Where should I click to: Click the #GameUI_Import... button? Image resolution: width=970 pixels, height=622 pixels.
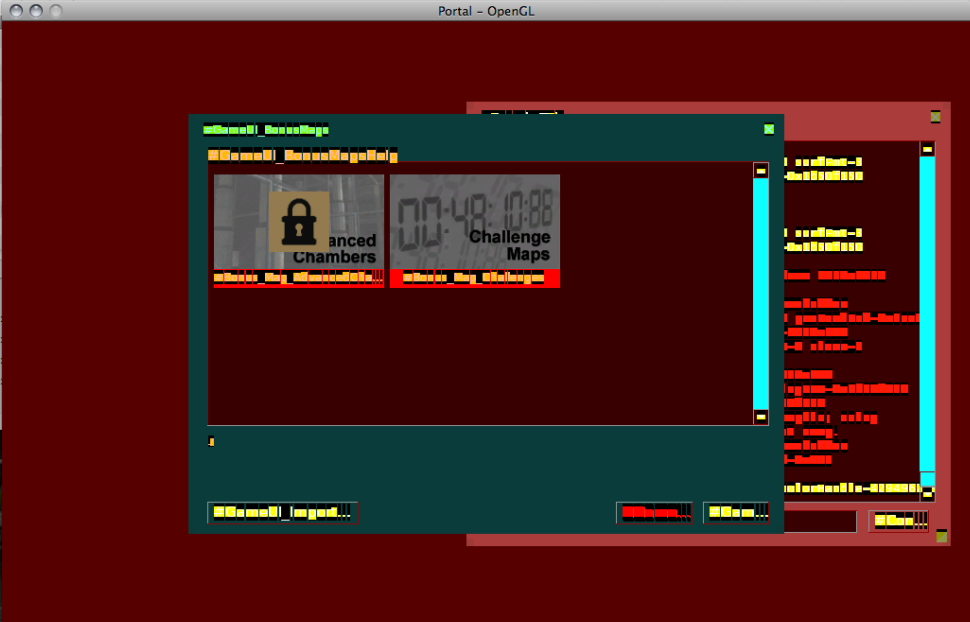pos(283,512)
